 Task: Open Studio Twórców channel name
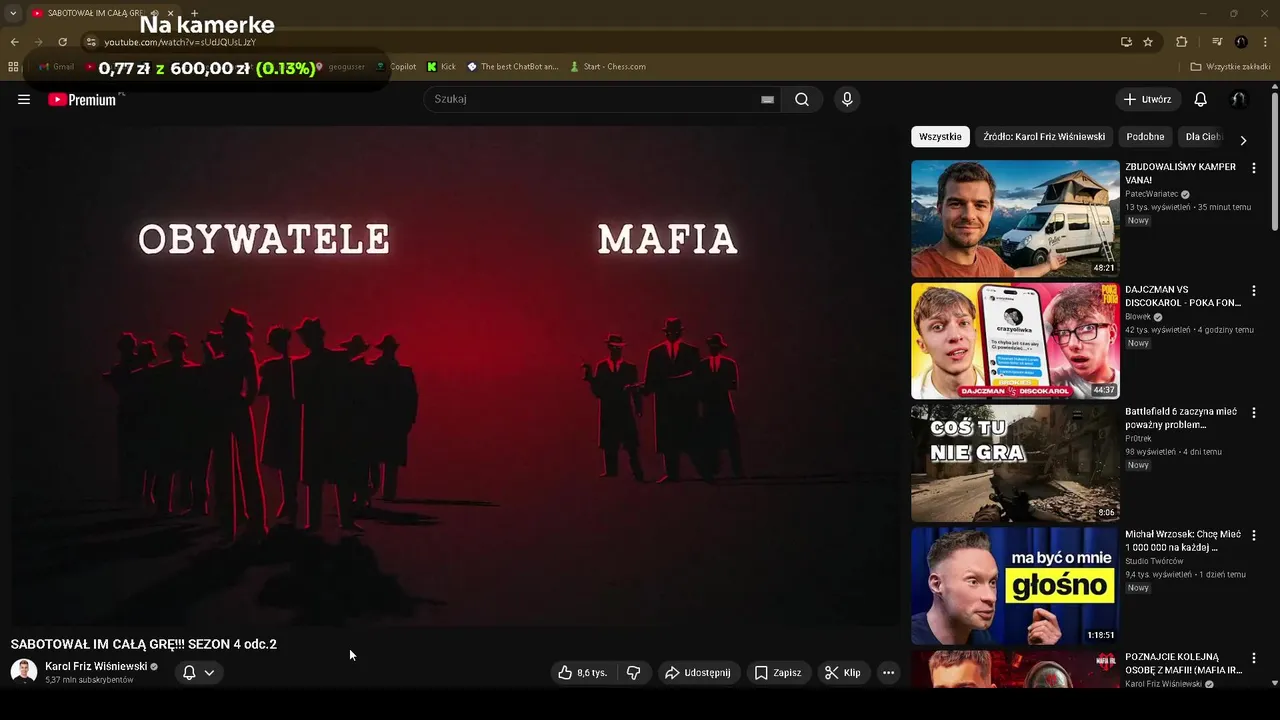pyautogui.click(x=1155, y=561)
